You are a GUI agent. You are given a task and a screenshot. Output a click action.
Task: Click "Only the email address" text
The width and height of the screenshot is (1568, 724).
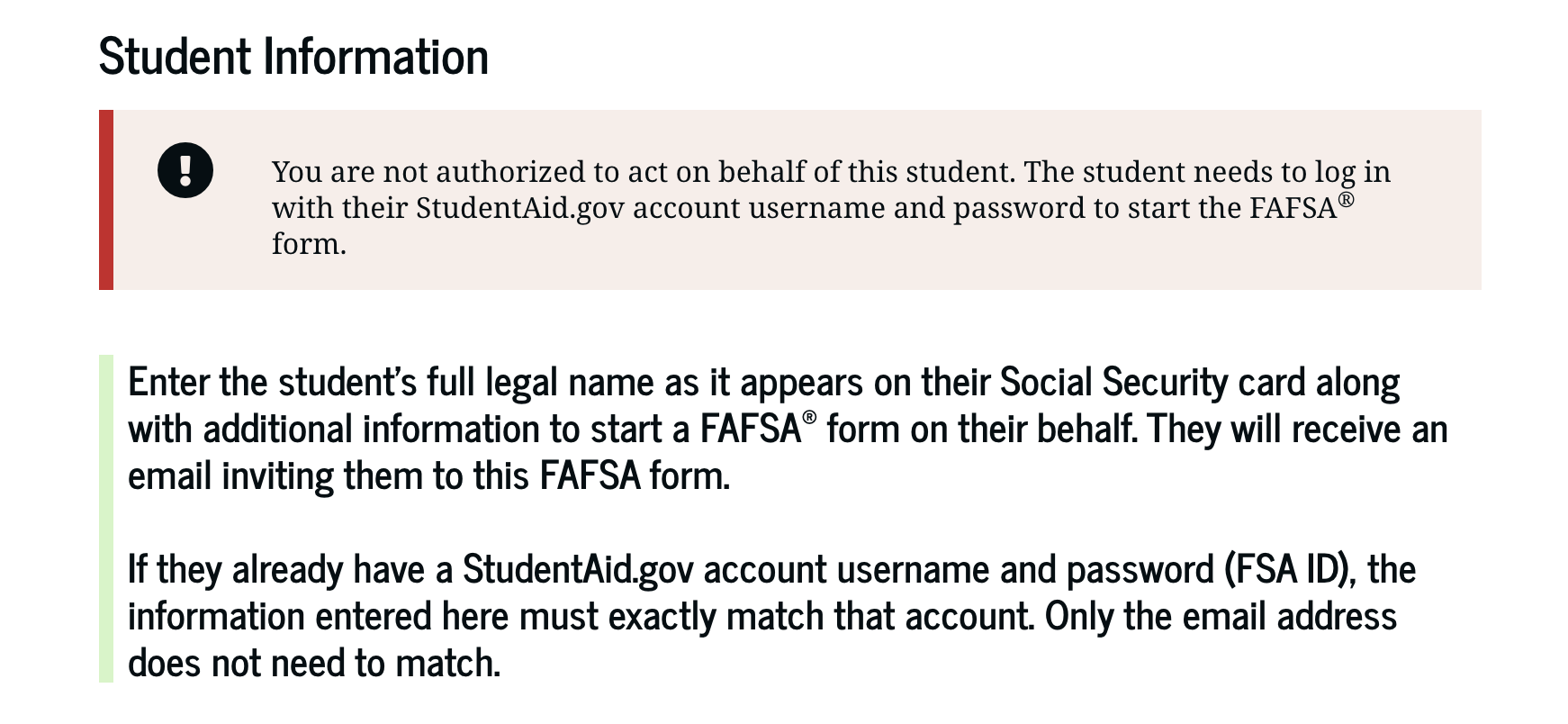pyautogui.click(x=1221, y=616)
